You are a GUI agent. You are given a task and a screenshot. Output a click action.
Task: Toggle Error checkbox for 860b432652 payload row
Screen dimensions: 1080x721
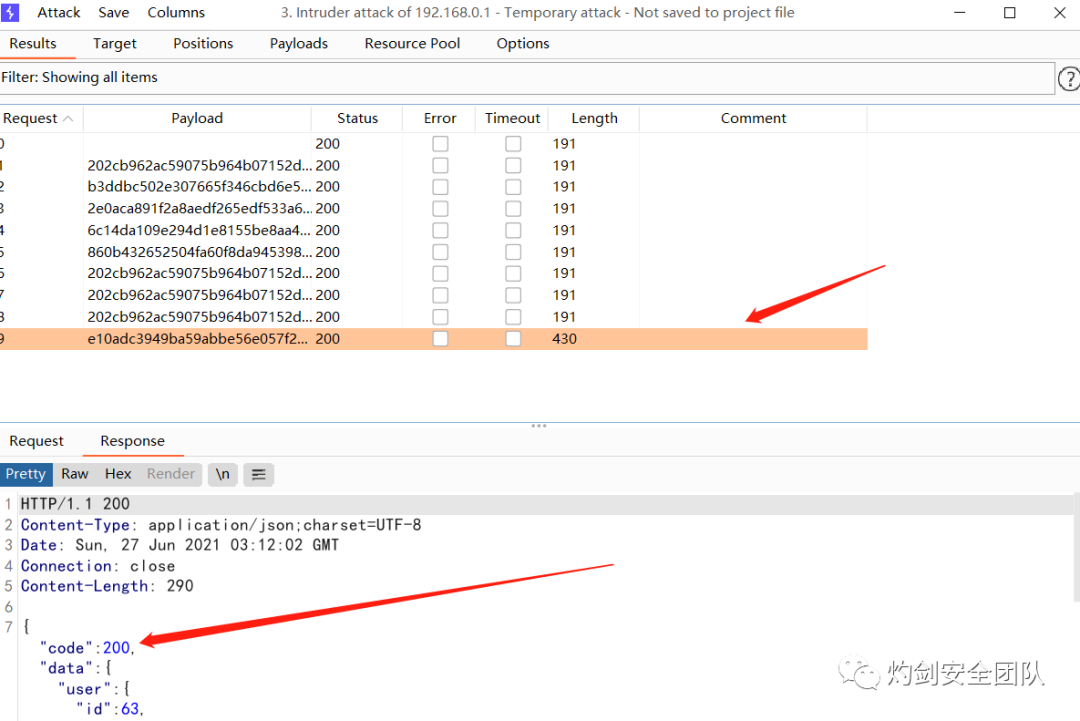pos(440,253)
